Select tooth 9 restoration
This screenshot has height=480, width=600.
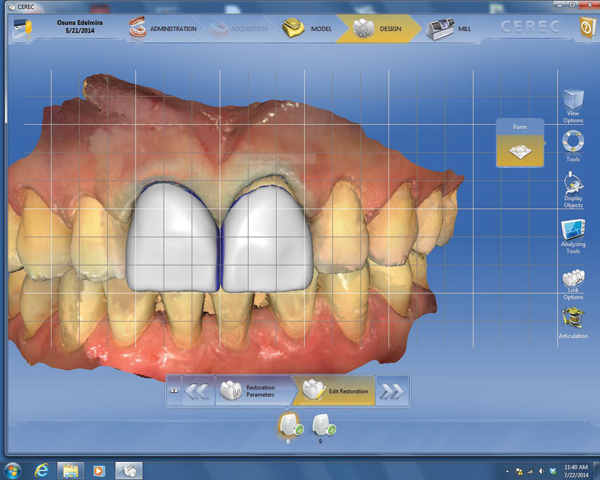323,427
